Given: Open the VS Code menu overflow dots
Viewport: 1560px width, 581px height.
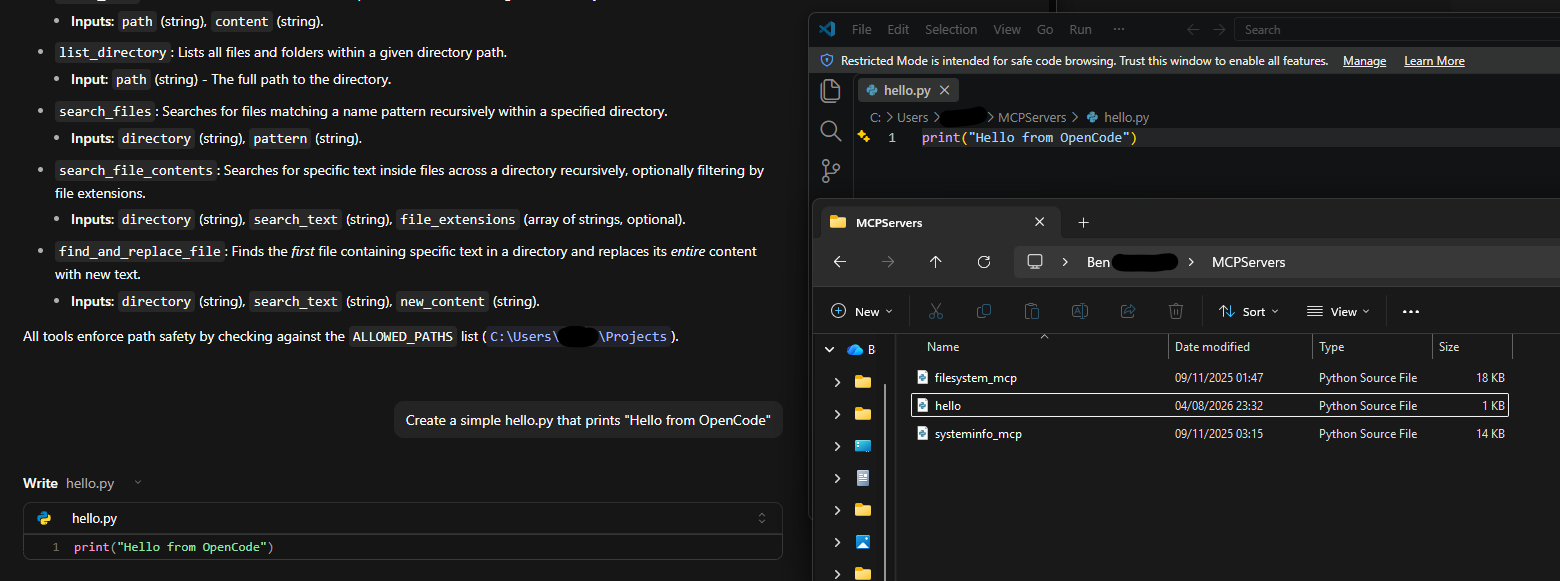Looking at the screenshot, I should pos(1118,29).
